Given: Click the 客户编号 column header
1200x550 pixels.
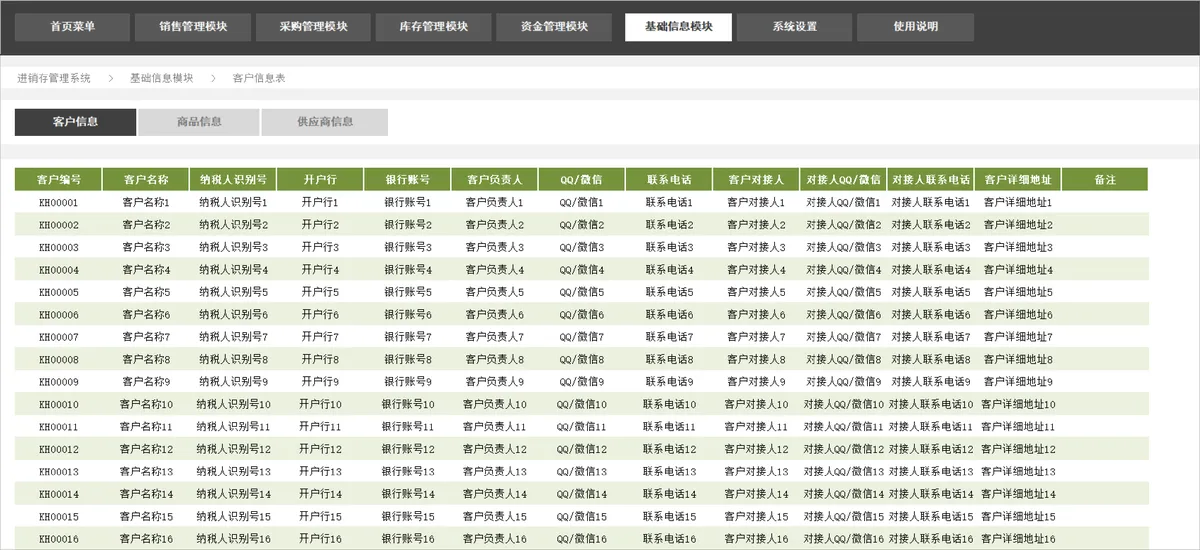Looking at the screenshot, I should [58, 180].
